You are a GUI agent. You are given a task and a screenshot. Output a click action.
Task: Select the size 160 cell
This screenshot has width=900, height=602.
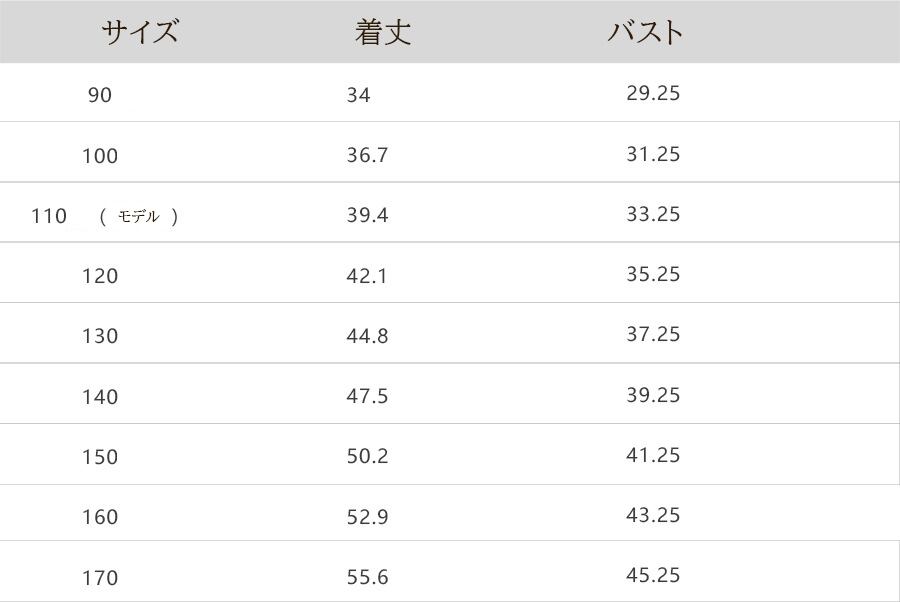point(100,517)
